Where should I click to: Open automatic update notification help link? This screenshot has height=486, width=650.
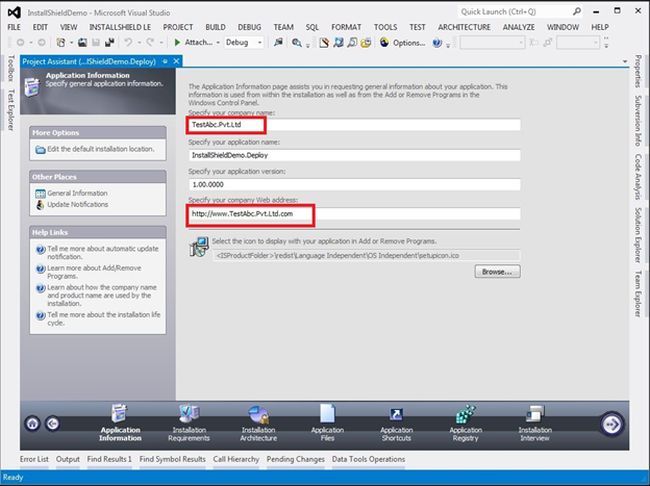click(x=103, y=253)
